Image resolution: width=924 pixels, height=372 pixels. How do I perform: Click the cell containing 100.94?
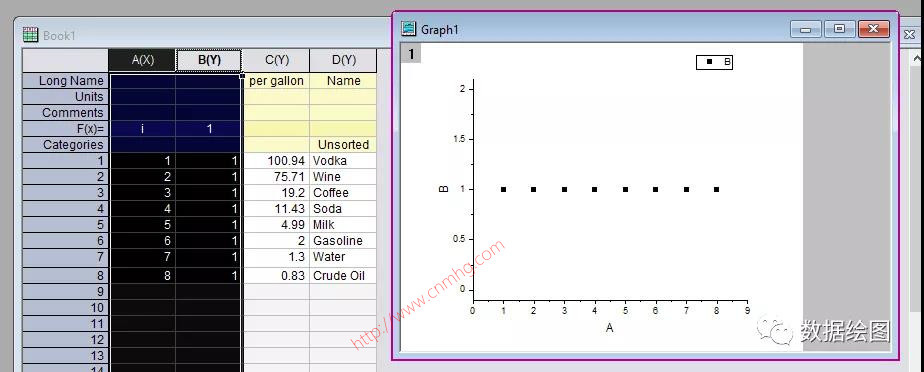(x=276, y=160)
